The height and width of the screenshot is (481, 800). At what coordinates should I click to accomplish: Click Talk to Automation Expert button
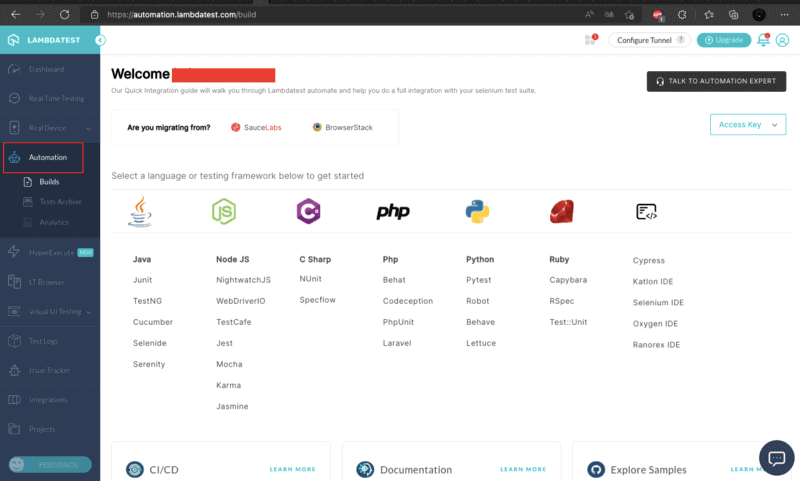pos(716,81)
